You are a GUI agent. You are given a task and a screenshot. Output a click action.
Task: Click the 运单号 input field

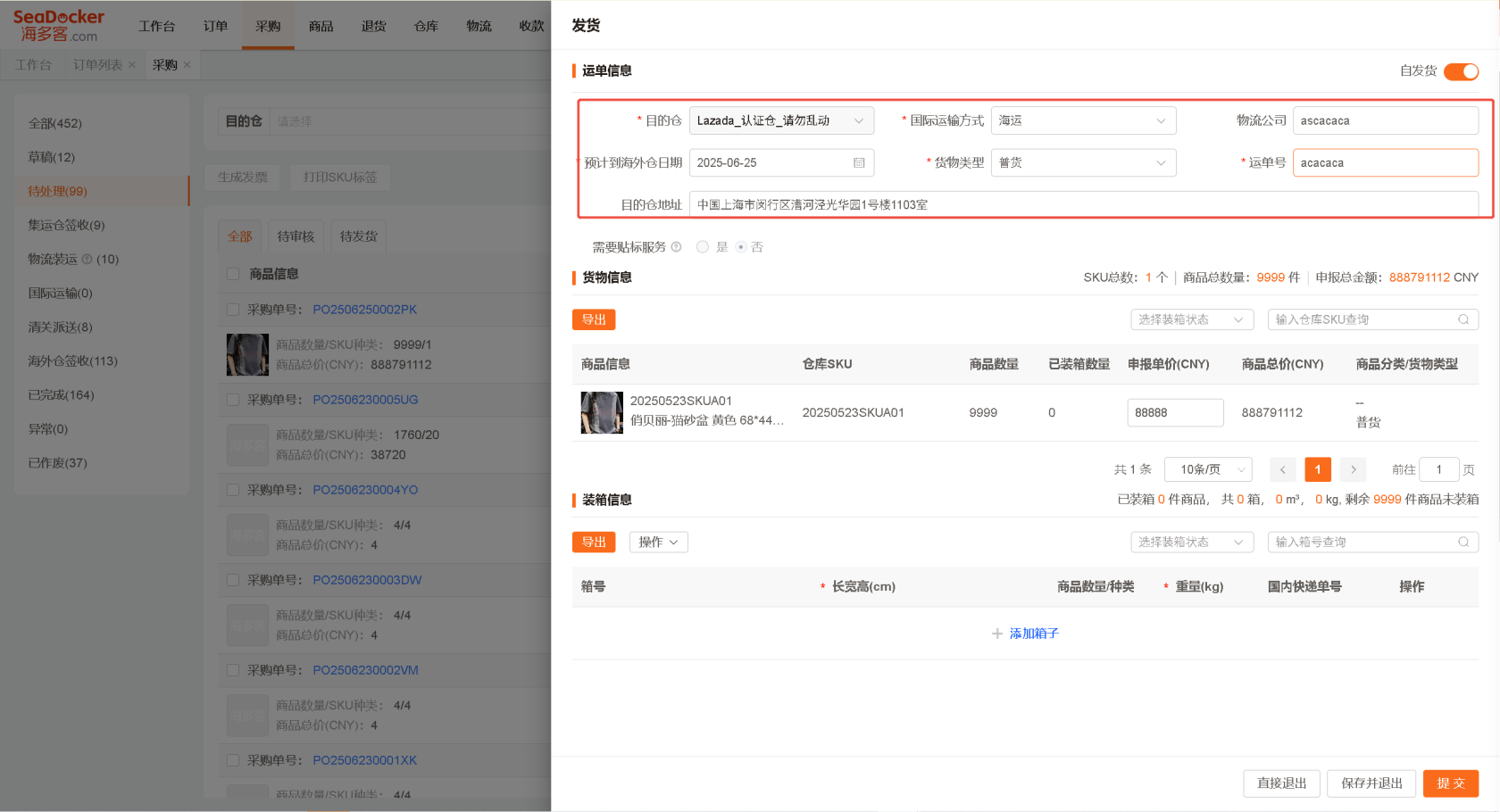pos(1386,162)
